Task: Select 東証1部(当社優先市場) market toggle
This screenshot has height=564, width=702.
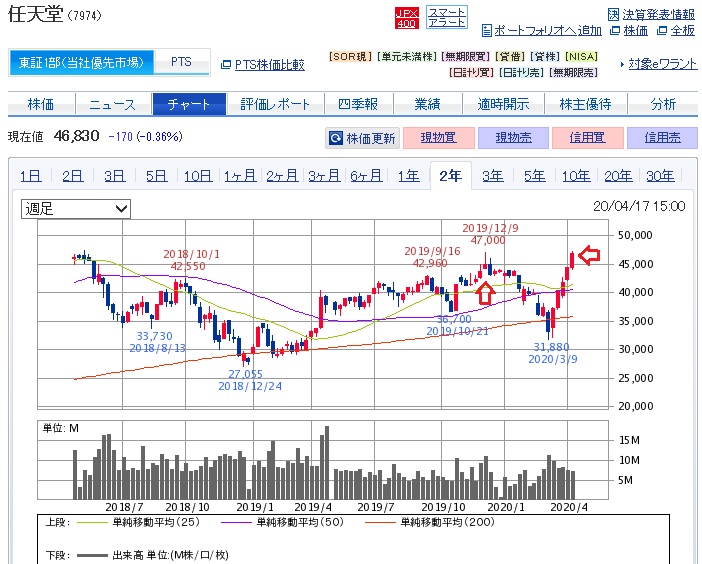Action: (81, 62)
